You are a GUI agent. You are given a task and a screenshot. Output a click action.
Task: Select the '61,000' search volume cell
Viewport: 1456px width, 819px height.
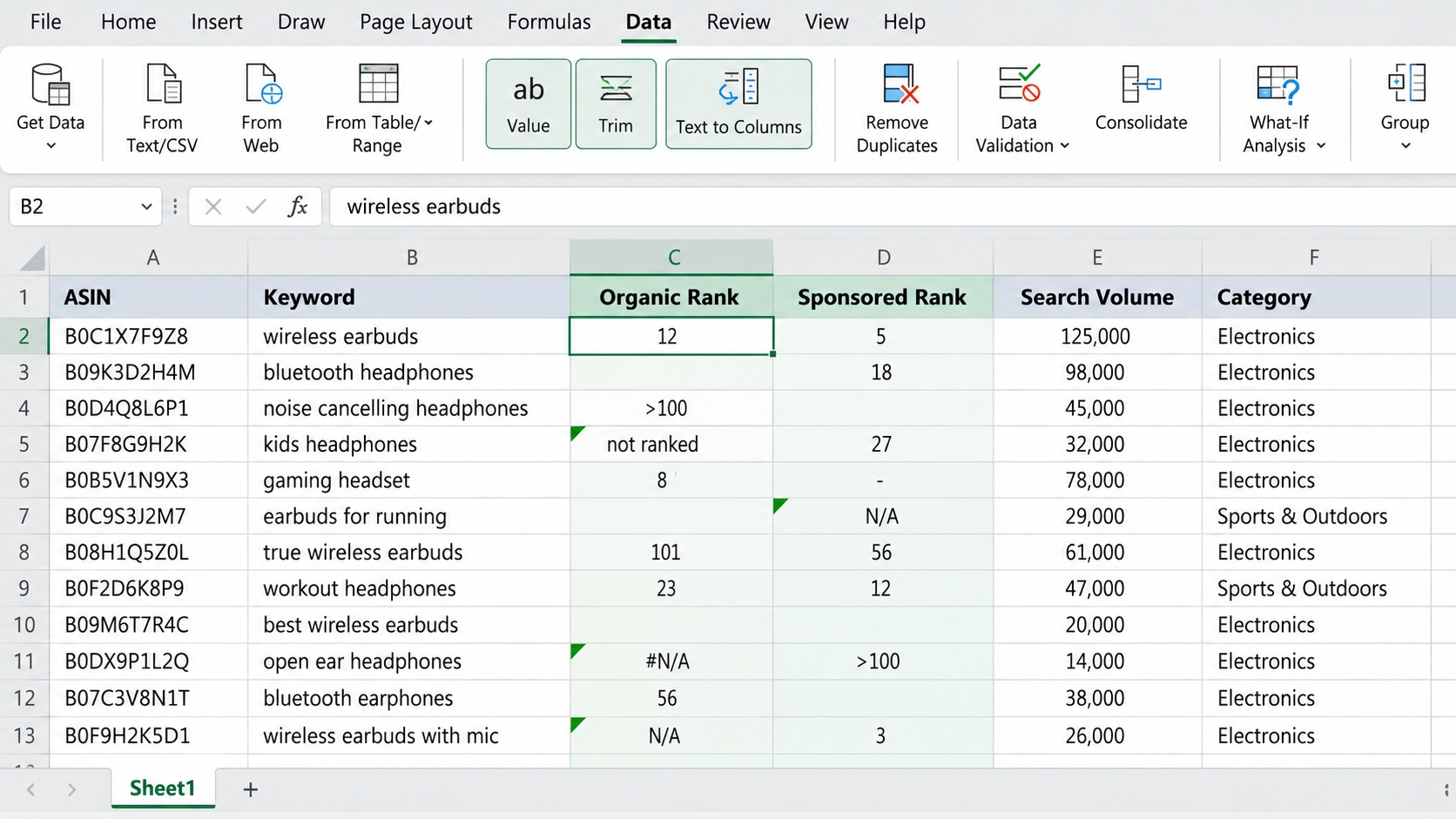[x=1097, y=553]
